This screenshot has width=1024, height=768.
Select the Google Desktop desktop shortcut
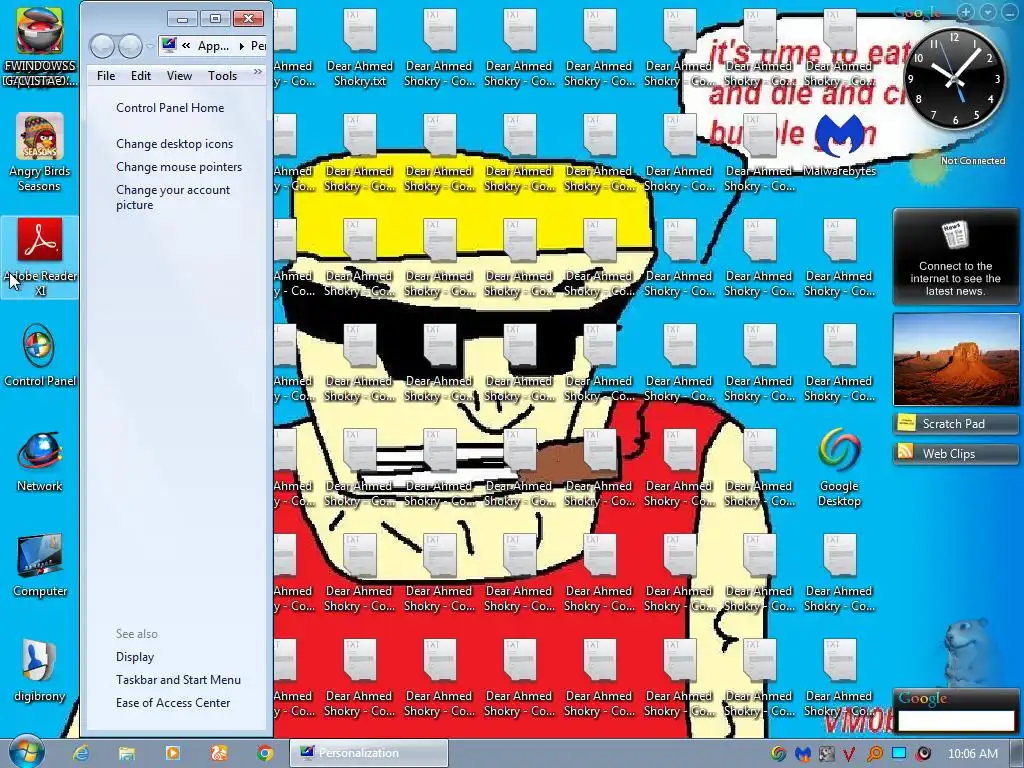(x=839, y=468)
